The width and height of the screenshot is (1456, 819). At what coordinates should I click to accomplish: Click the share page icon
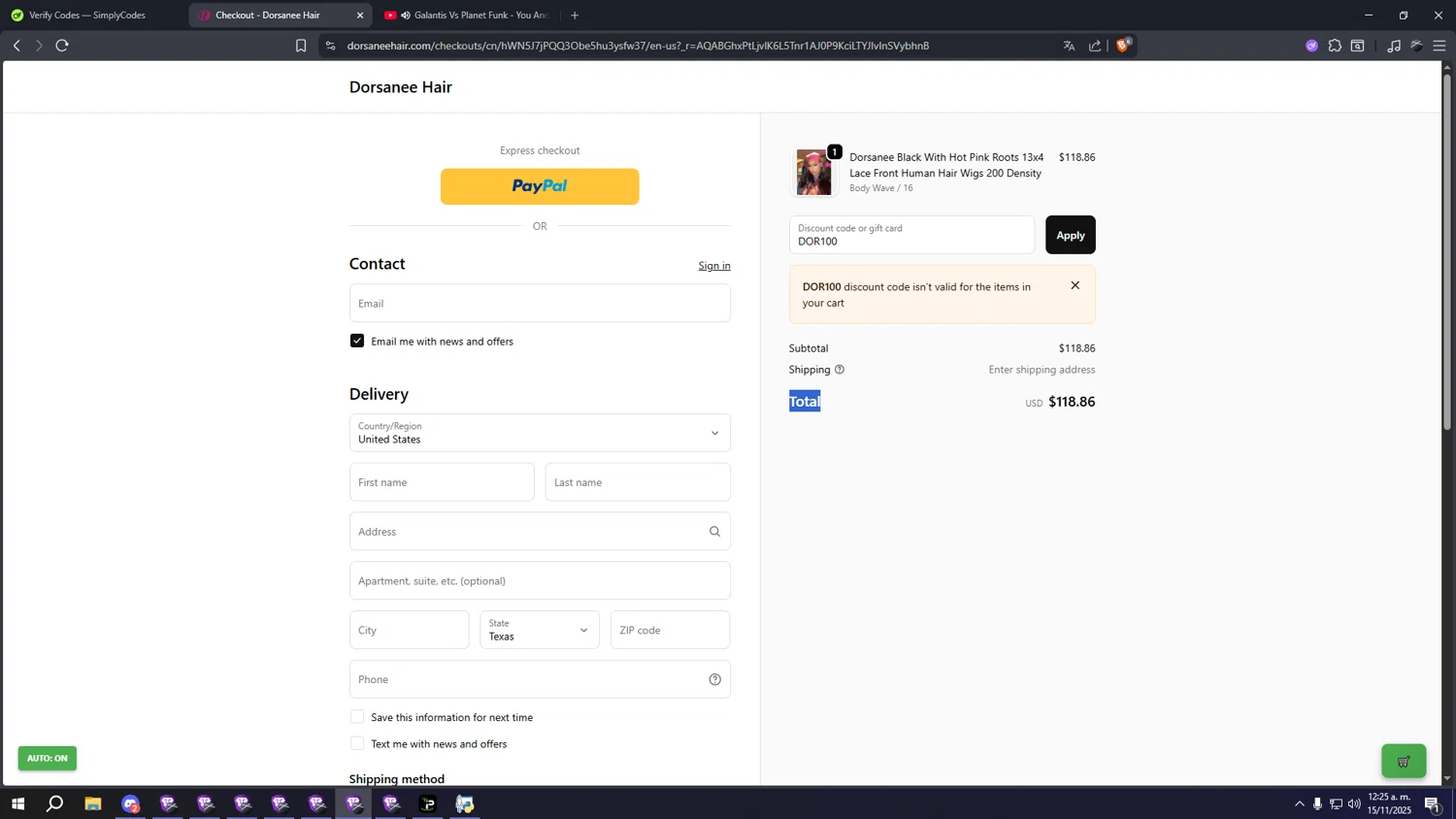pos(1095,46)
